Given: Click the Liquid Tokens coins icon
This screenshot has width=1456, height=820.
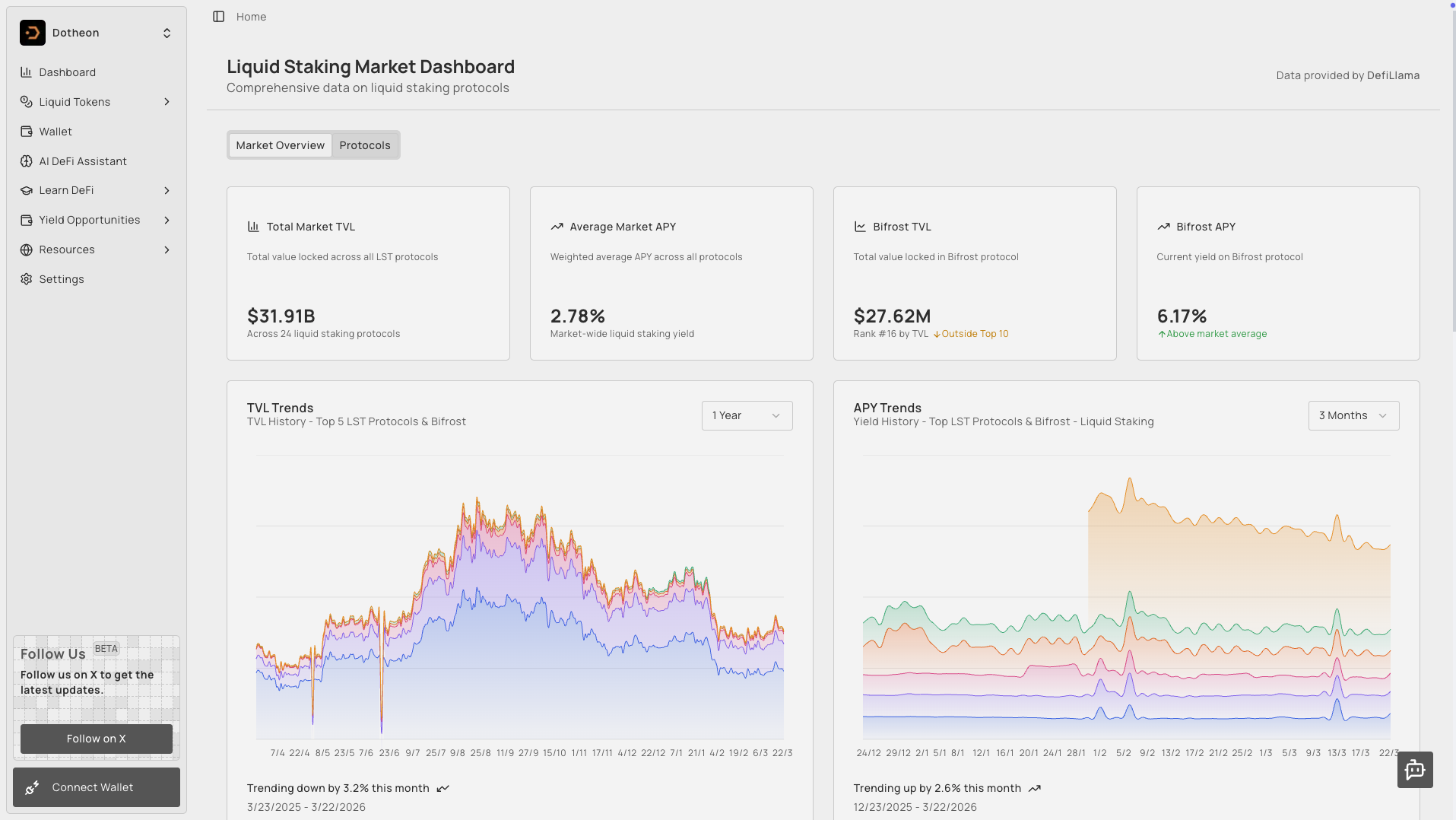Looking at the screenshot, I should 27,102.
